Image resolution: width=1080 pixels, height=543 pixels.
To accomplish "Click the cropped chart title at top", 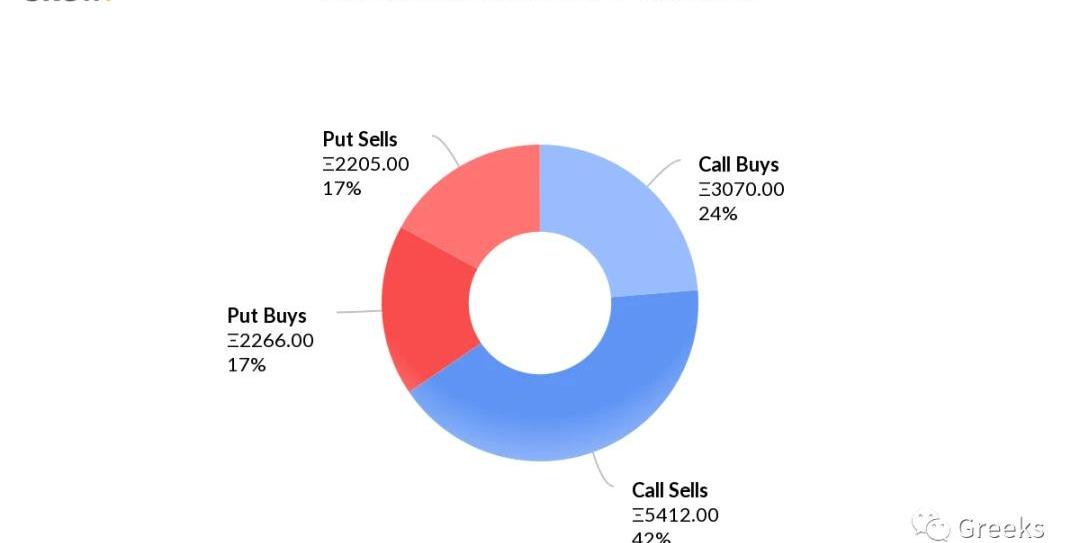I will [x=536, y=3].
